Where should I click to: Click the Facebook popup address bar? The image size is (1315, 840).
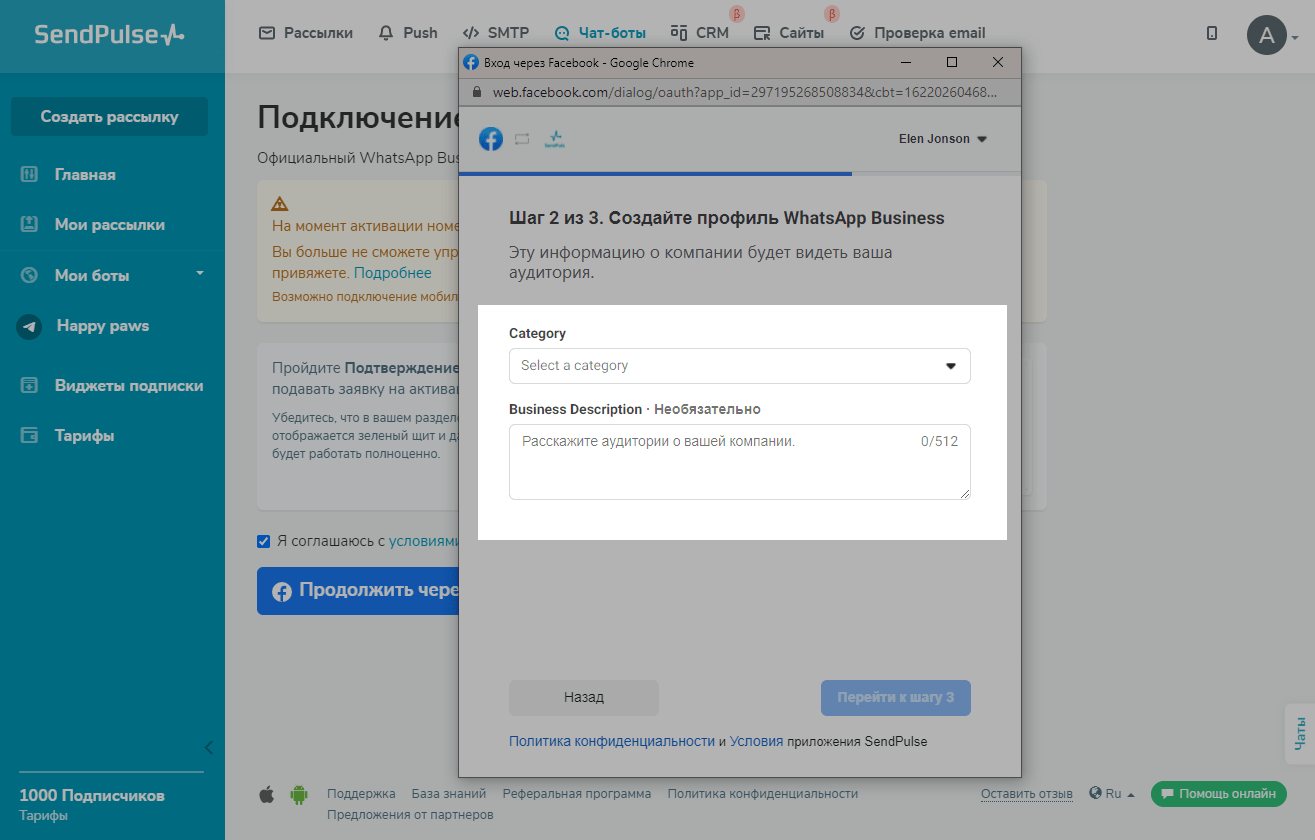740,92
